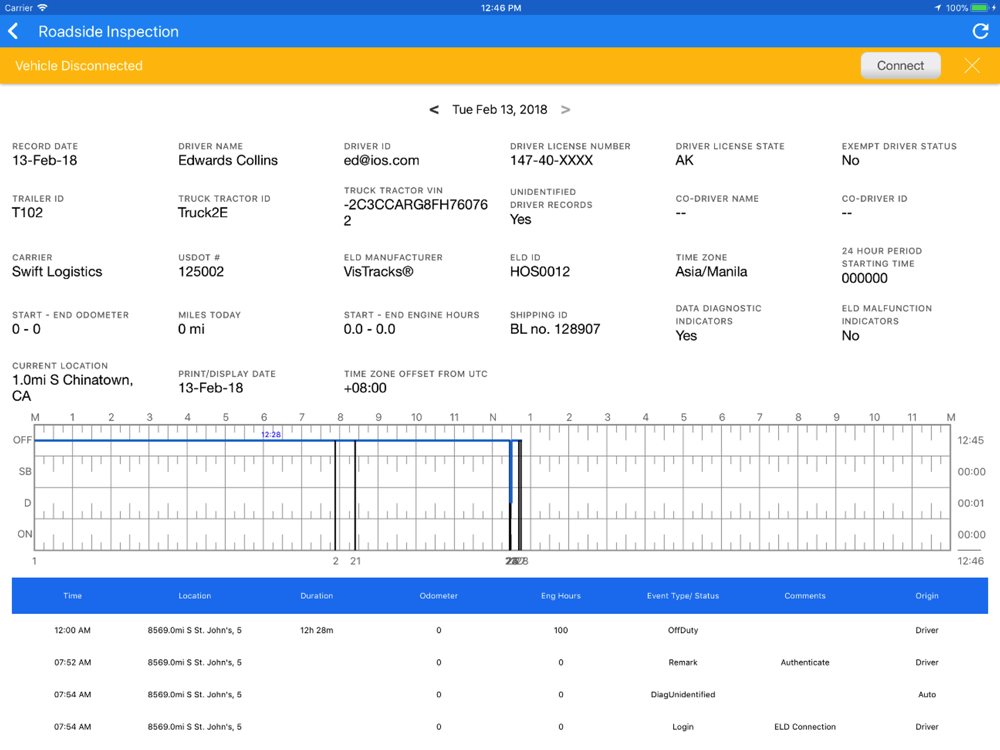Click event marker 2 below graph
Screen dimensions: 1000x750
(x=335, y=561)
